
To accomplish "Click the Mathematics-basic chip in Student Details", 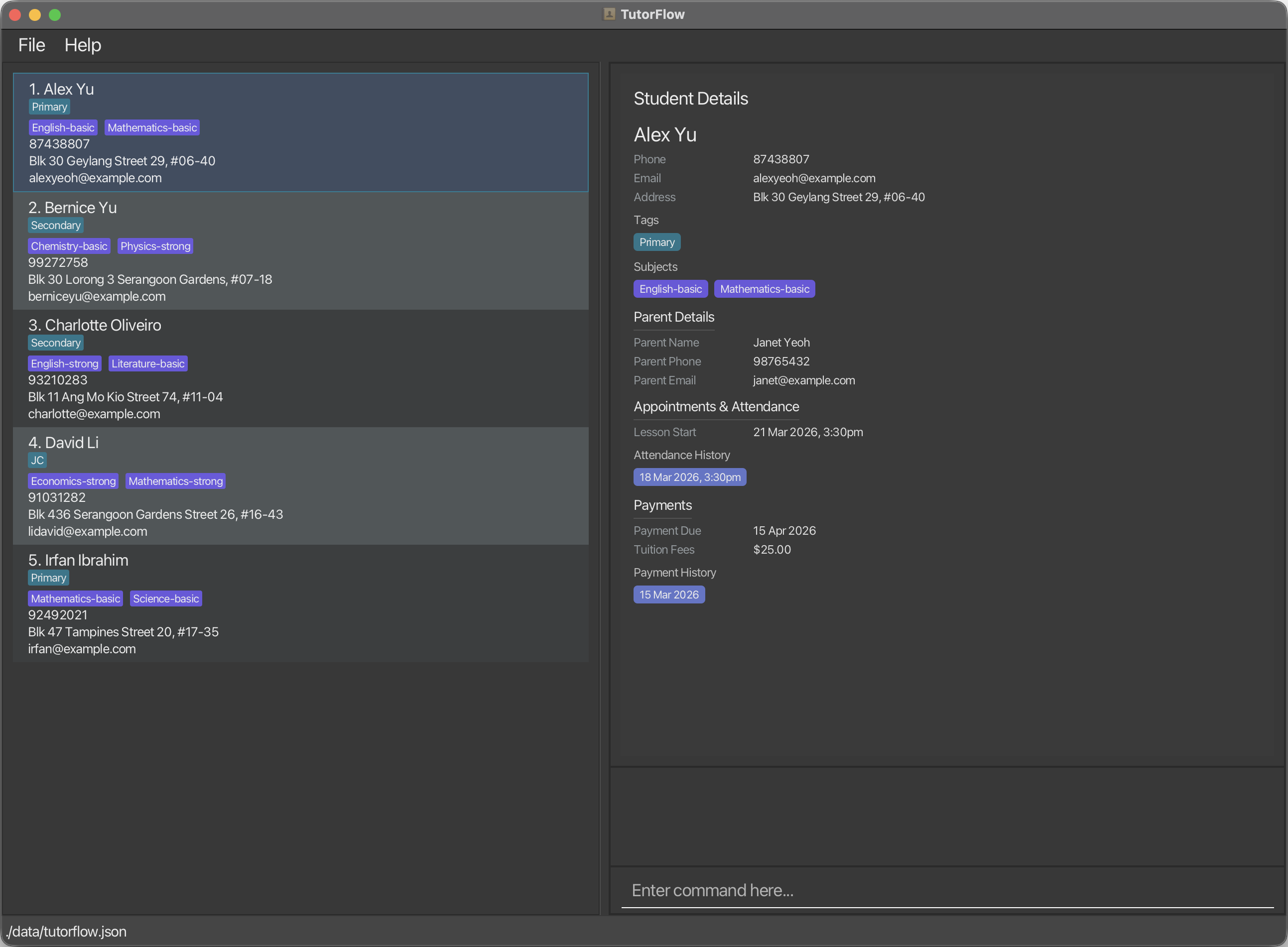I will [764, 289].
